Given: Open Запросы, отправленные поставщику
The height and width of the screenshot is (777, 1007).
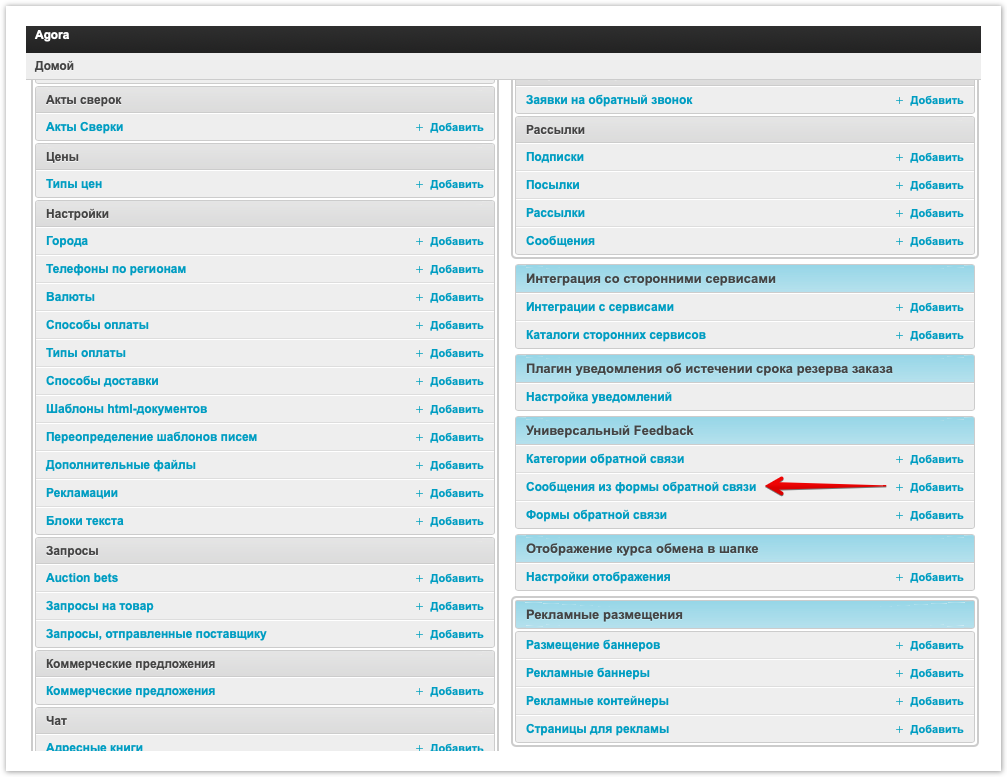Looking at the screenshot, I should [156, 634].
